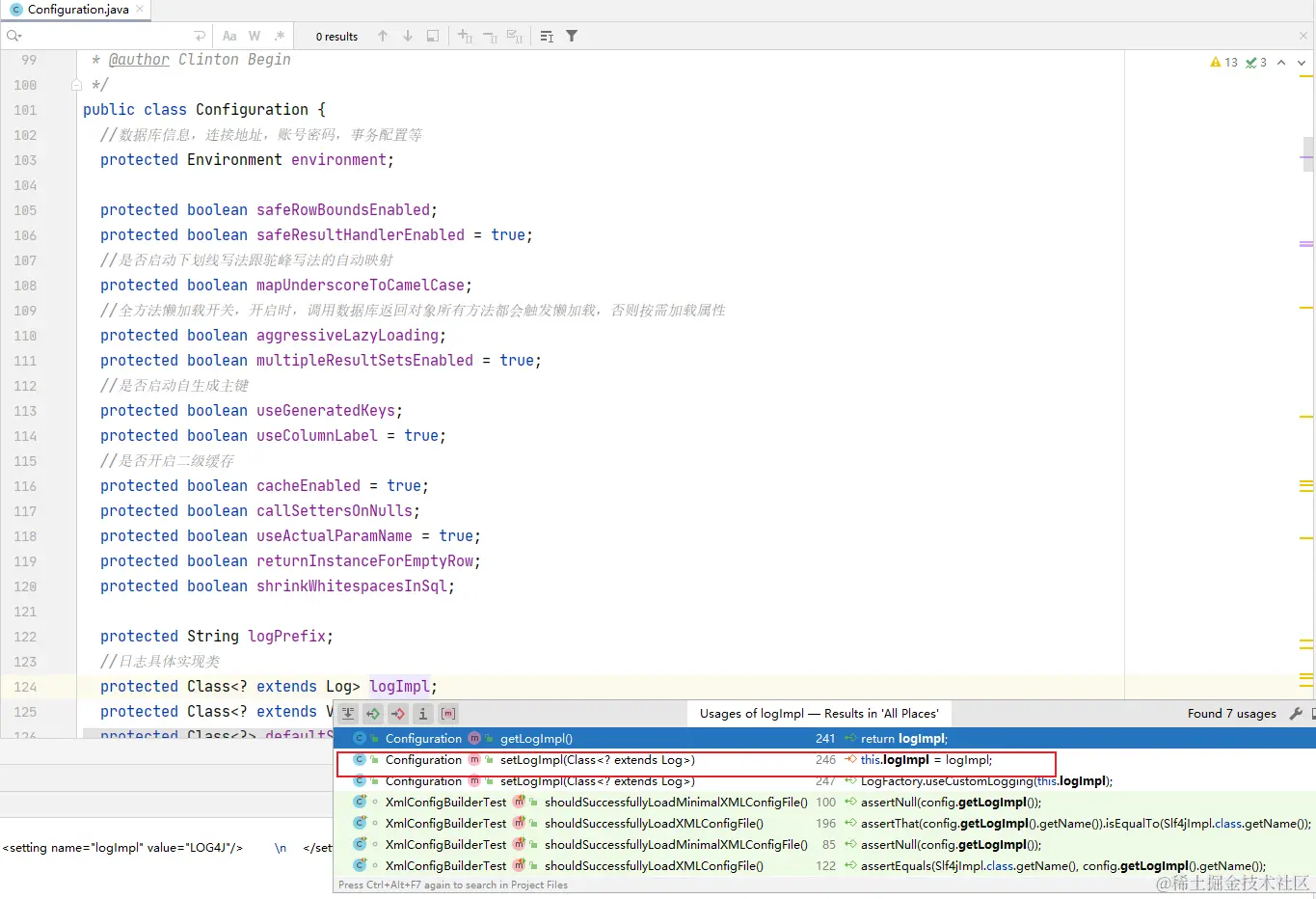Image resolution: width=1316 pixels, height=899 pixels.
Task: Click the previous occurrence up arrow
Action: [383, 36]
